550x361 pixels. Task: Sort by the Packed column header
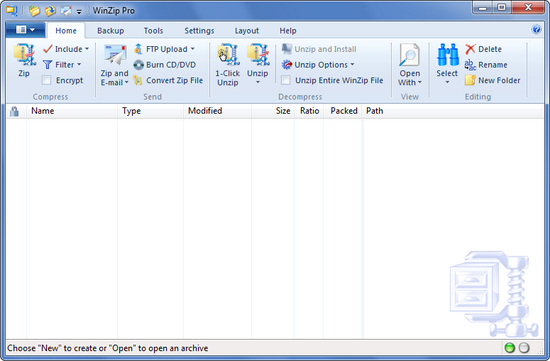coord(343,111)
